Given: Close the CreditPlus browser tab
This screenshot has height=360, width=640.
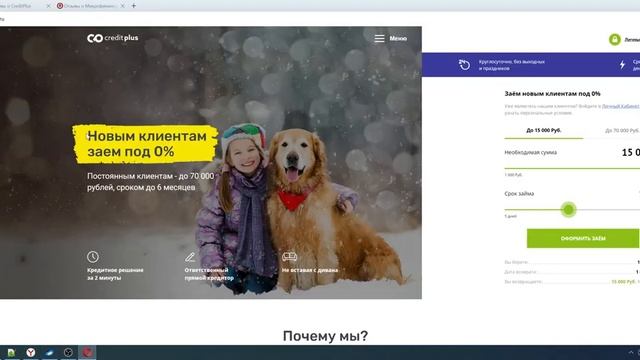Looking at the screenshot, I should click(x=49, y=6).
